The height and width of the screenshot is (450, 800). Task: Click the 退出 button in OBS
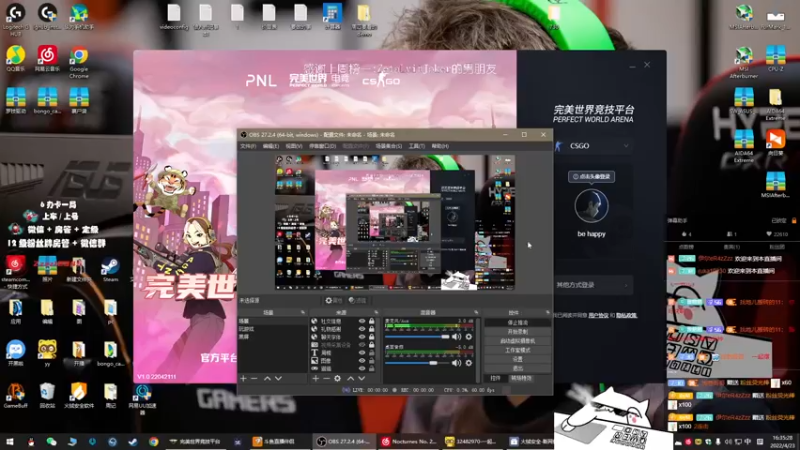[517, 368]
